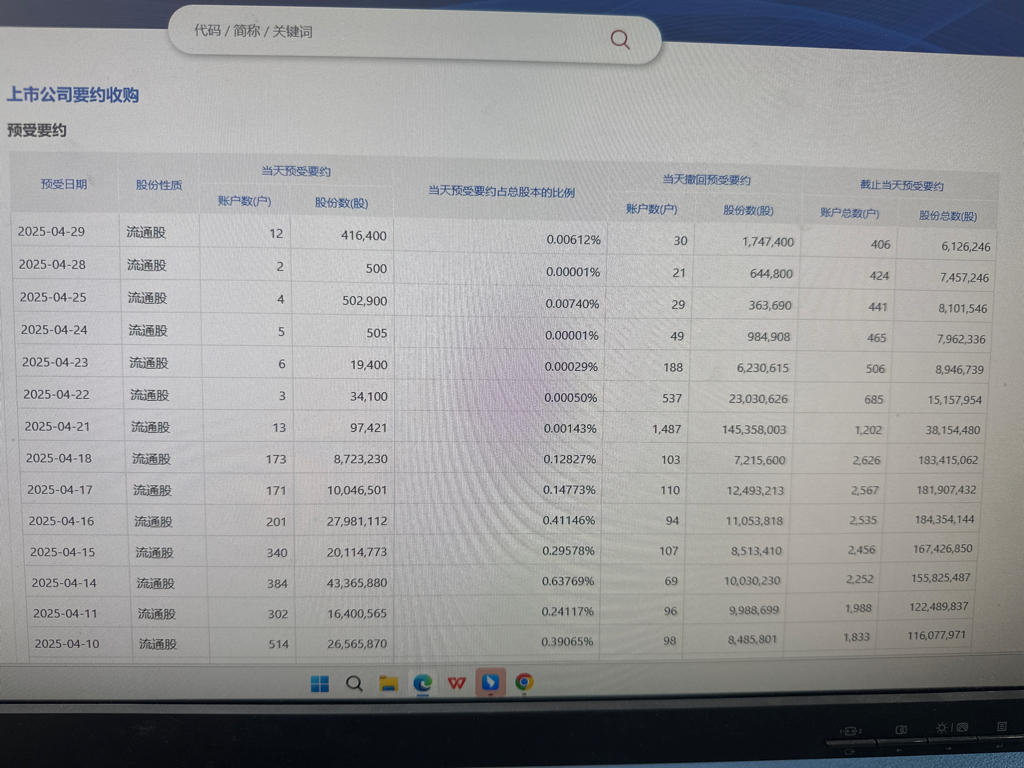Click the 当天撤回预受要约 group header

click(x=707, y=180)
